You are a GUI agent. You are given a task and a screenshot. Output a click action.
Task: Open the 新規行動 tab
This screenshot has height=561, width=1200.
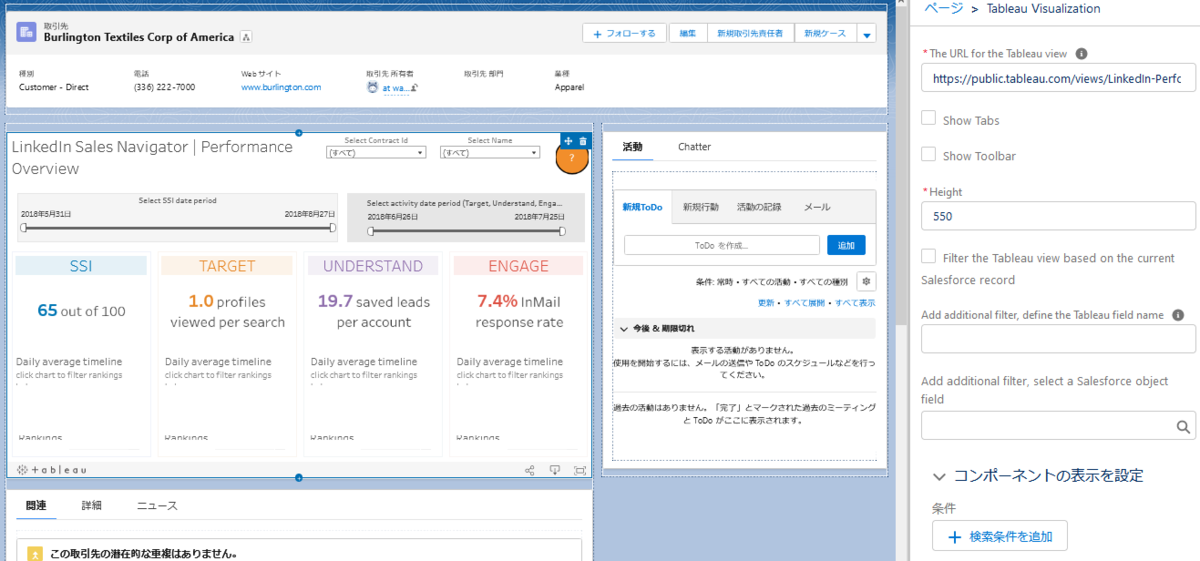coord(701,207)
